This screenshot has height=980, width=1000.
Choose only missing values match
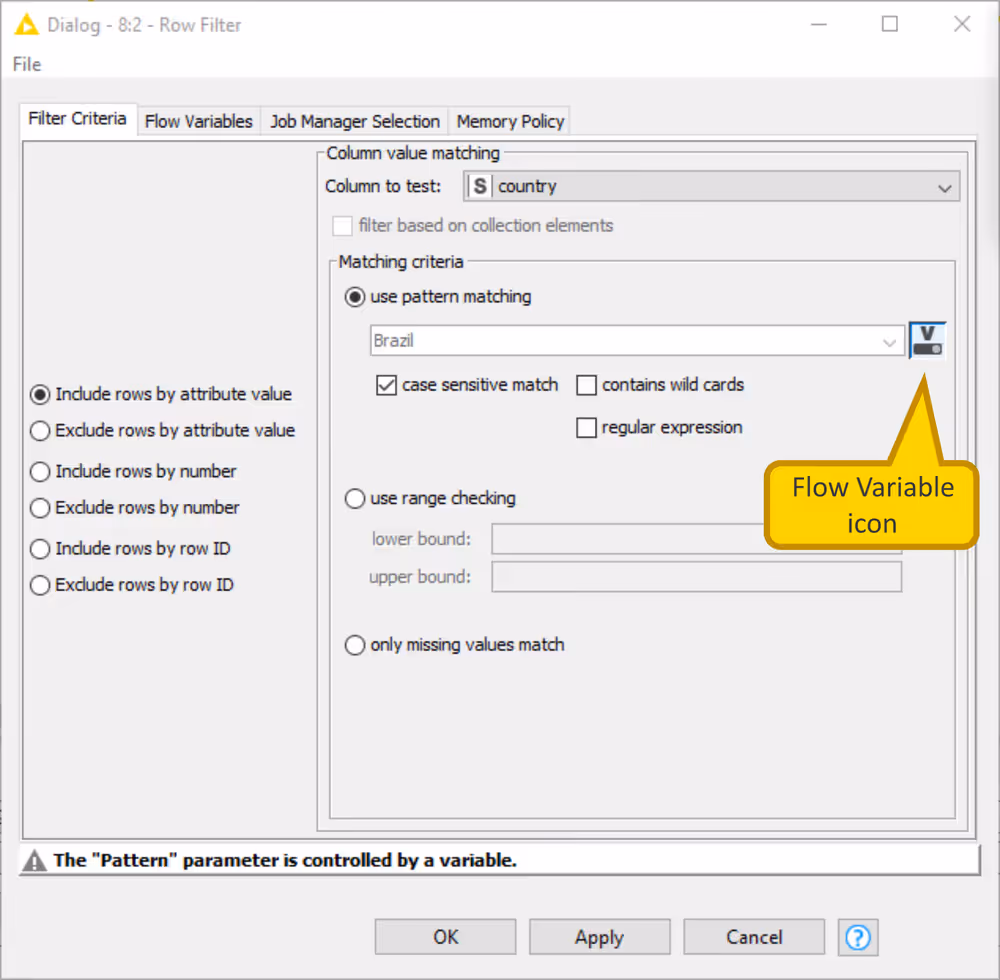point(355,645)
